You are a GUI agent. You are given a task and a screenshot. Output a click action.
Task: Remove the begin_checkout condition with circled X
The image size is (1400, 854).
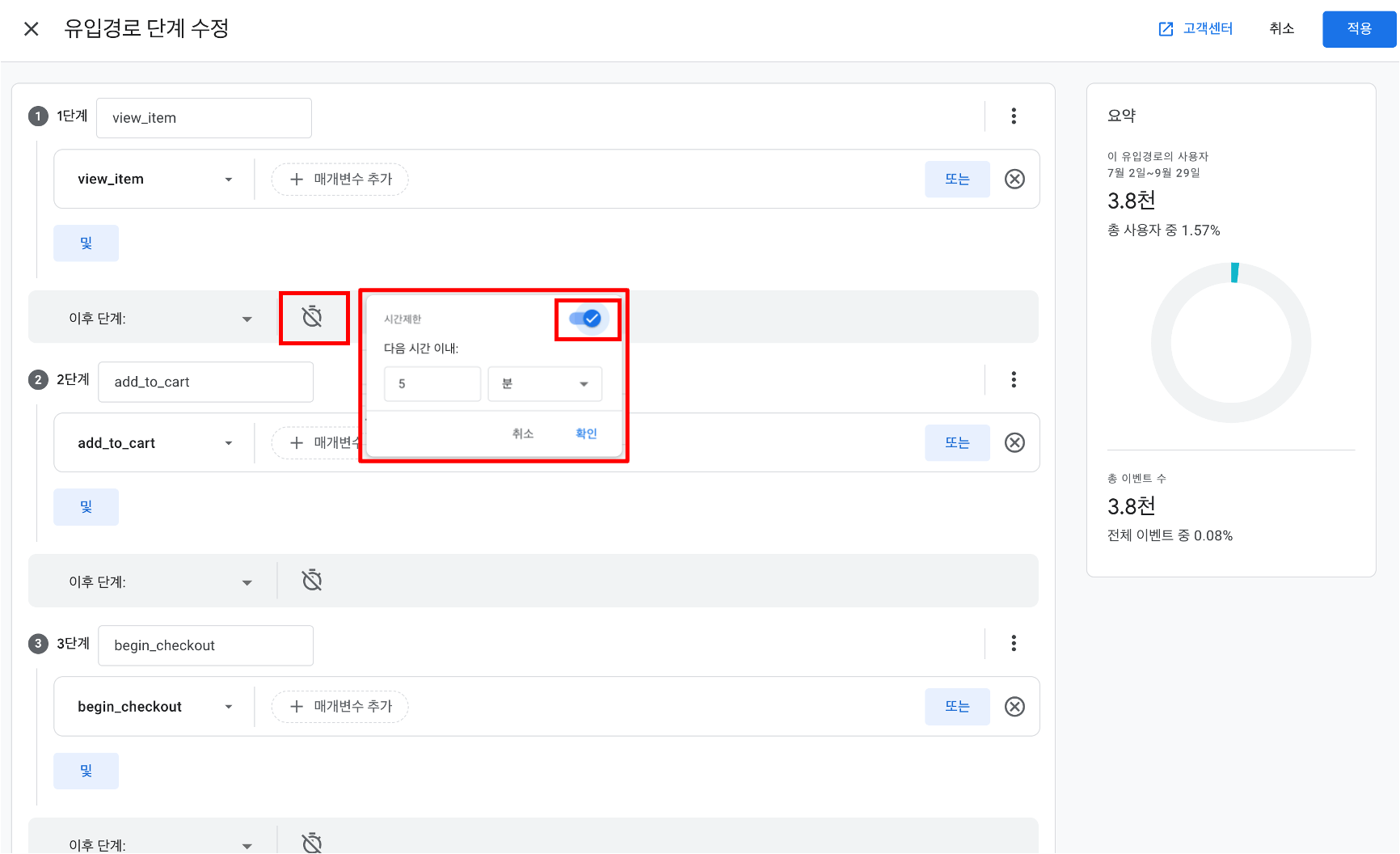[1014, 706]
